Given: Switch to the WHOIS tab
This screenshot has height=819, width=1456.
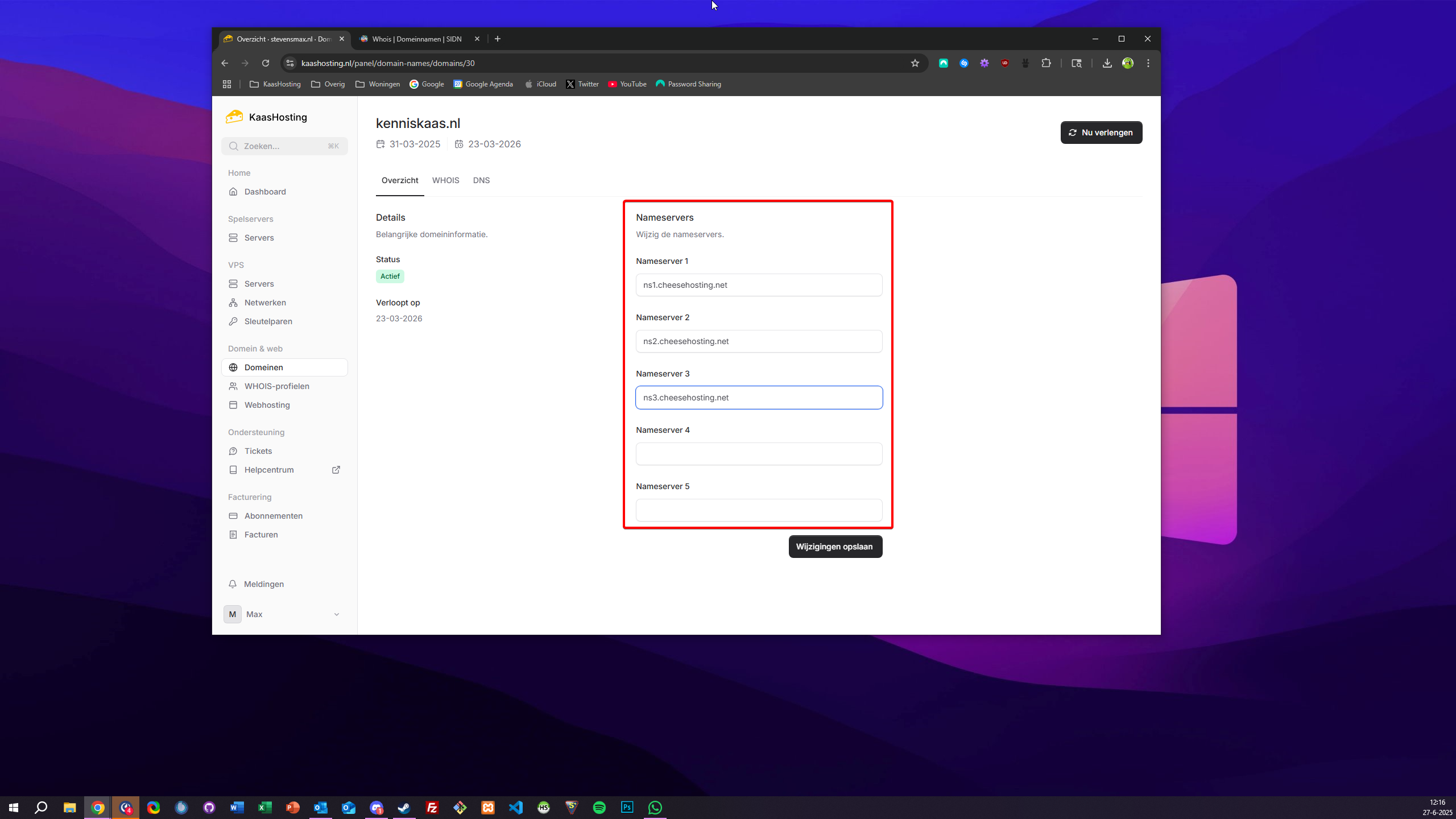Looking at the screenshot, I should tap(445, 180).
